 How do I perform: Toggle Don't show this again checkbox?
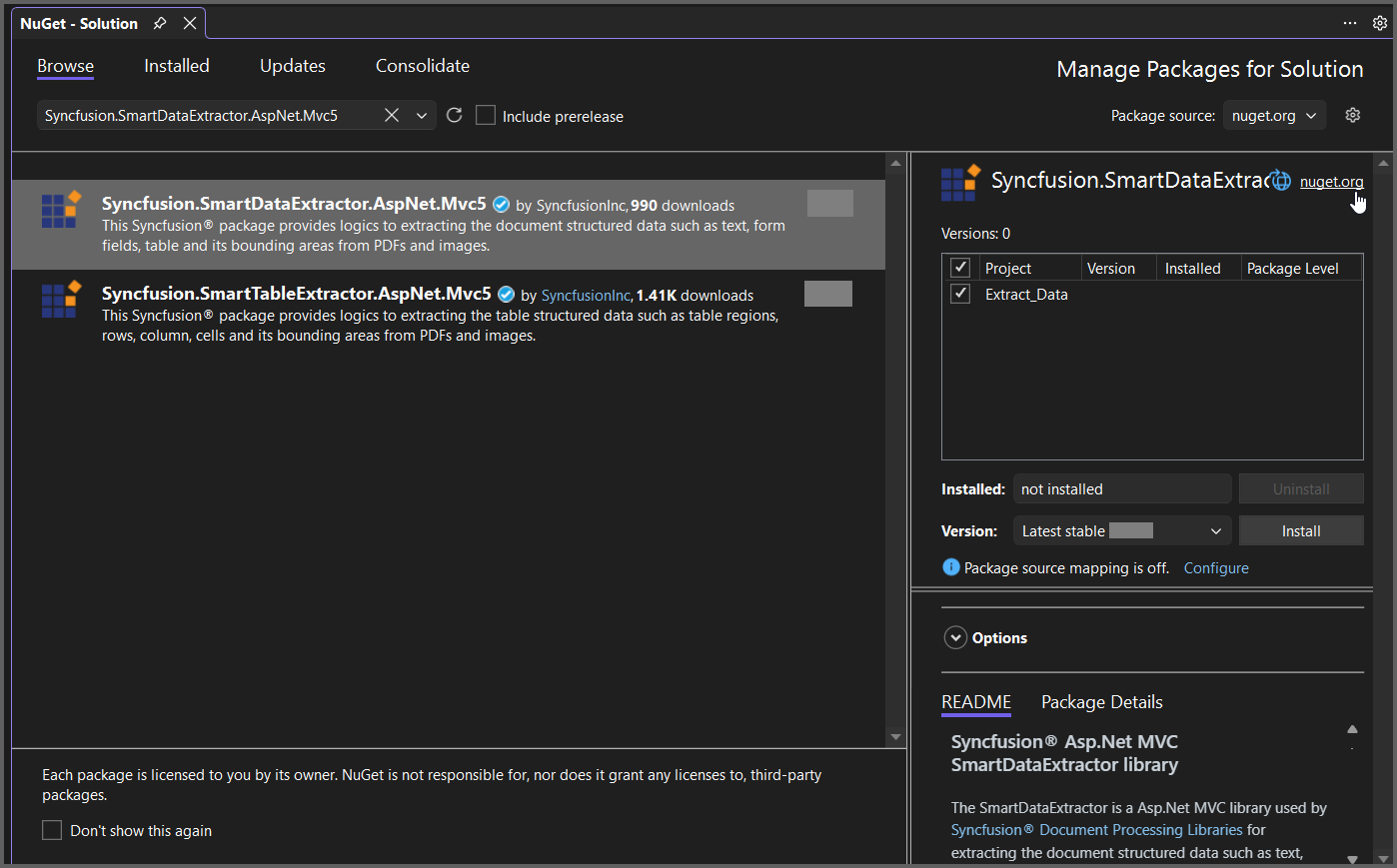pyautogui.click(x=52, y=830)
